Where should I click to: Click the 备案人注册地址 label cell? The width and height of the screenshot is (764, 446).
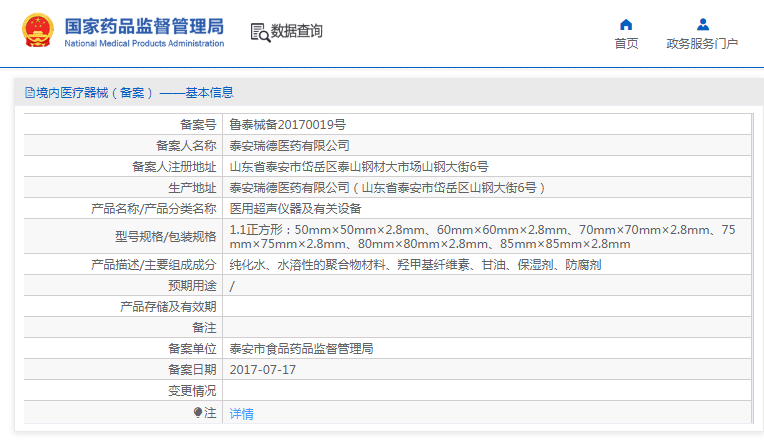coord(123,167)
